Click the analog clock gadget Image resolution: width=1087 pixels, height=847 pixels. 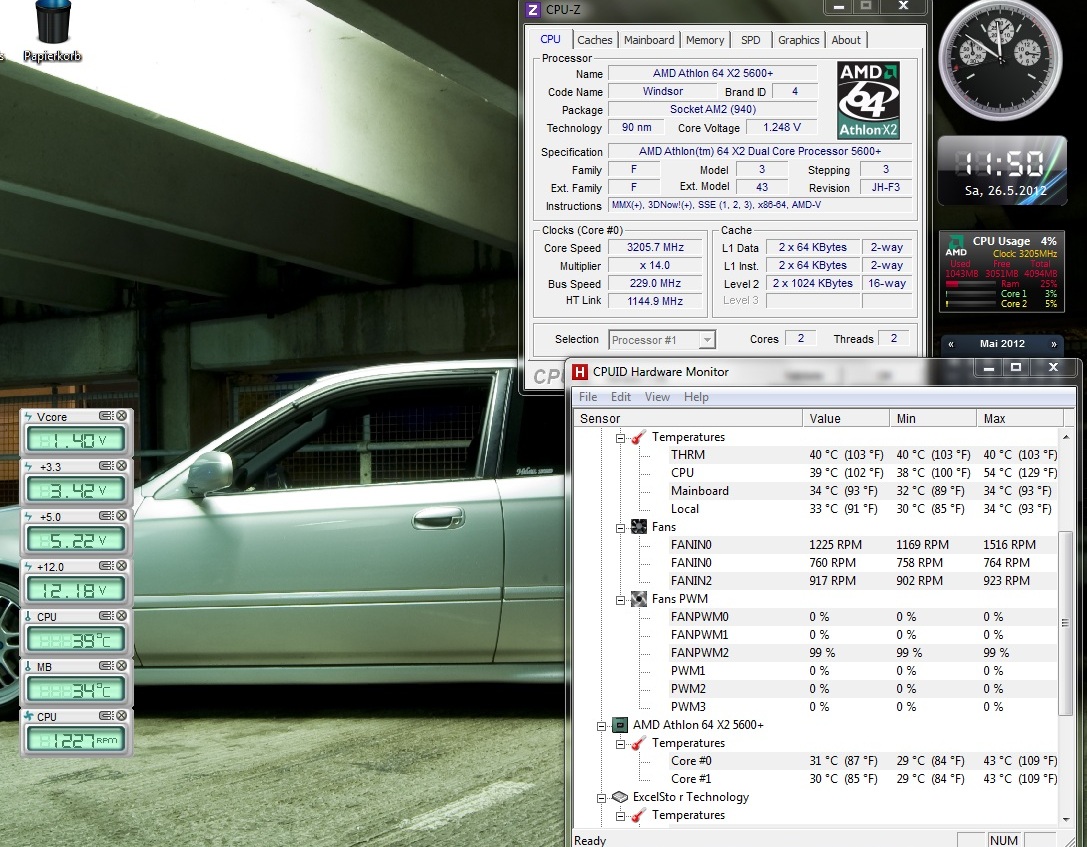(x=1001, y=60)
